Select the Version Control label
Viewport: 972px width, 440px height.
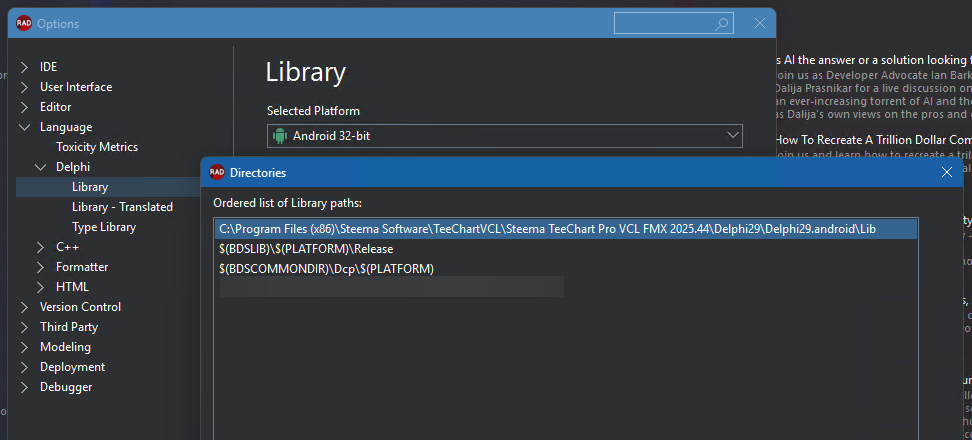[80, 307]
